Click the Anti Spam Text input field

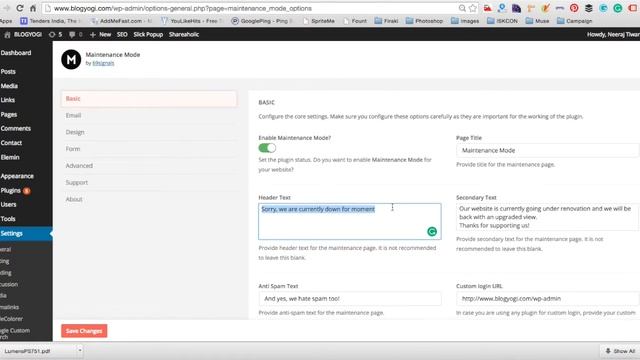pos(350,299)
